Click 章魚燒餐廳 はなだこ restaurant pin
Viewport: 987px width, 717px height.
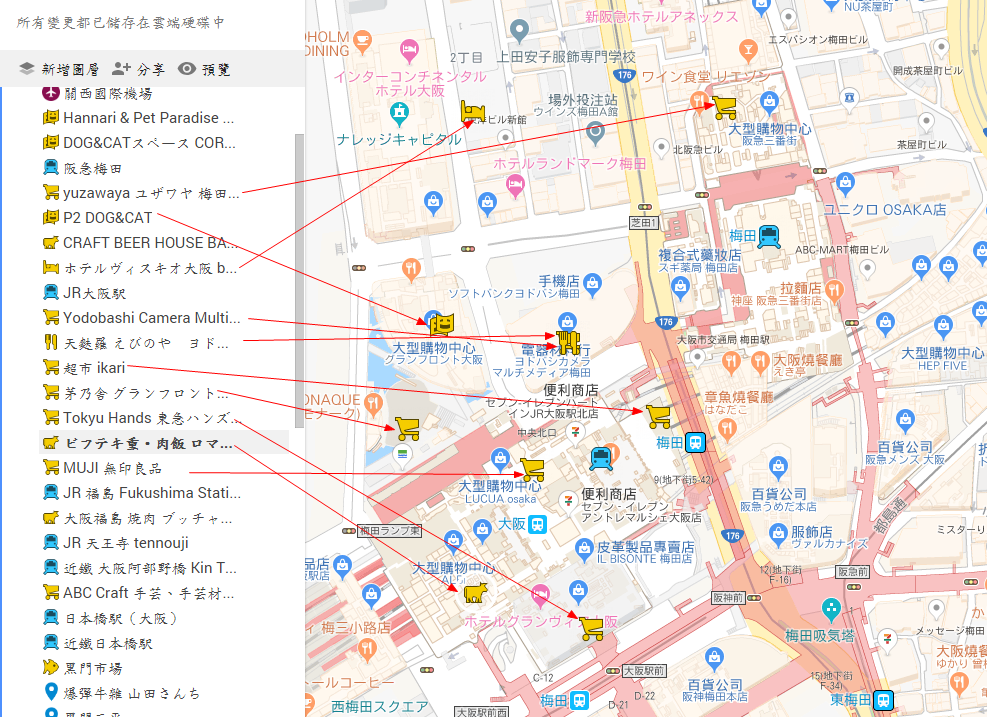(x=727, y=430)
